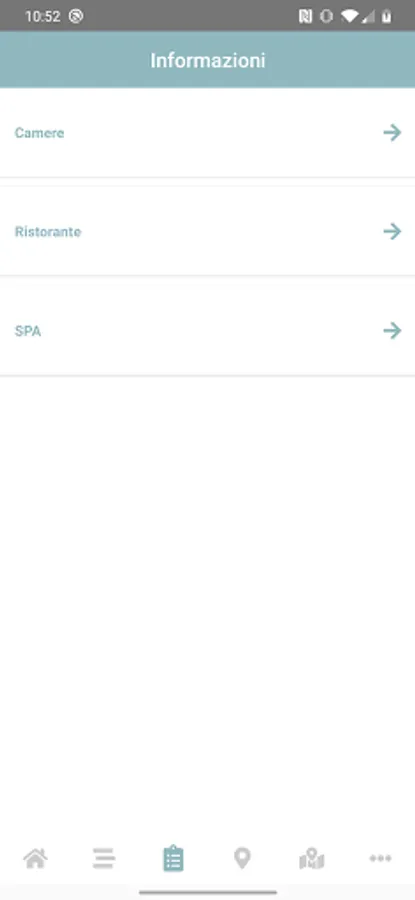Expand the Ristorante row arrow
Viewport: 415px width, 900px height.
click(393, 231)
